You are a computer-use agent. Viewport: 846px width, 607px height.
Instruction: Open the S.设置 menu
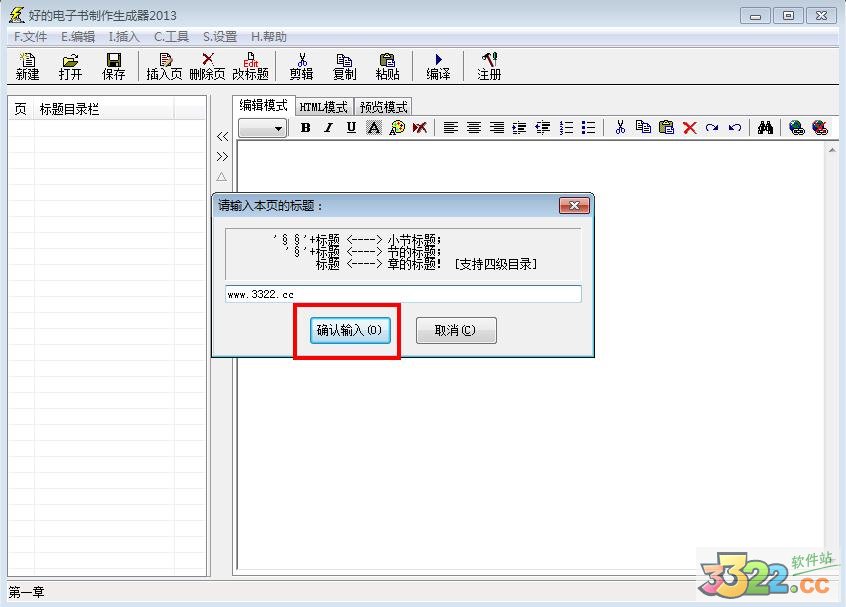(220, 37)
